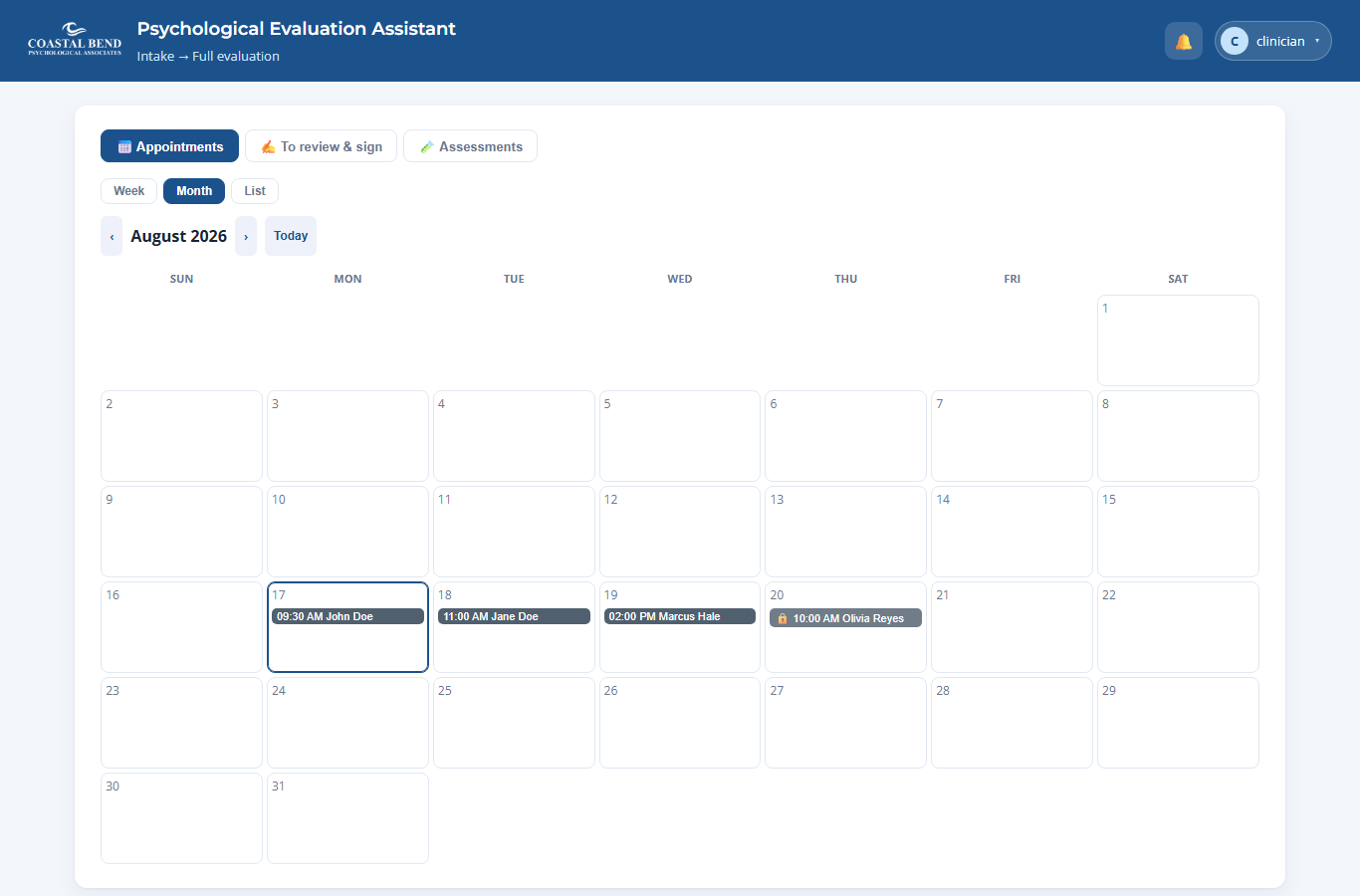Click the Coastal Bend logo
The image size is (1360, 896).
[x=75, y=40]
